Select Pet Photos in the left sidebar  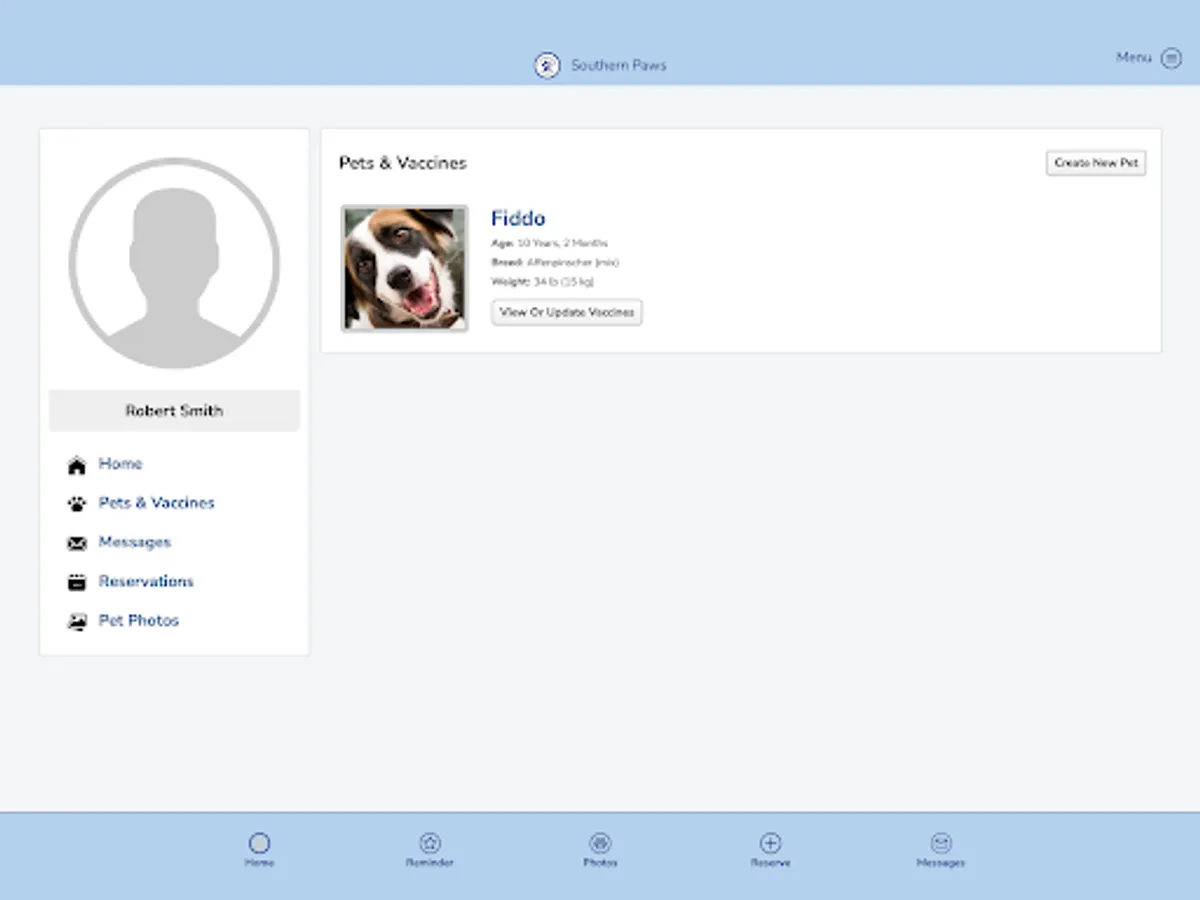[x=138, y=620]
